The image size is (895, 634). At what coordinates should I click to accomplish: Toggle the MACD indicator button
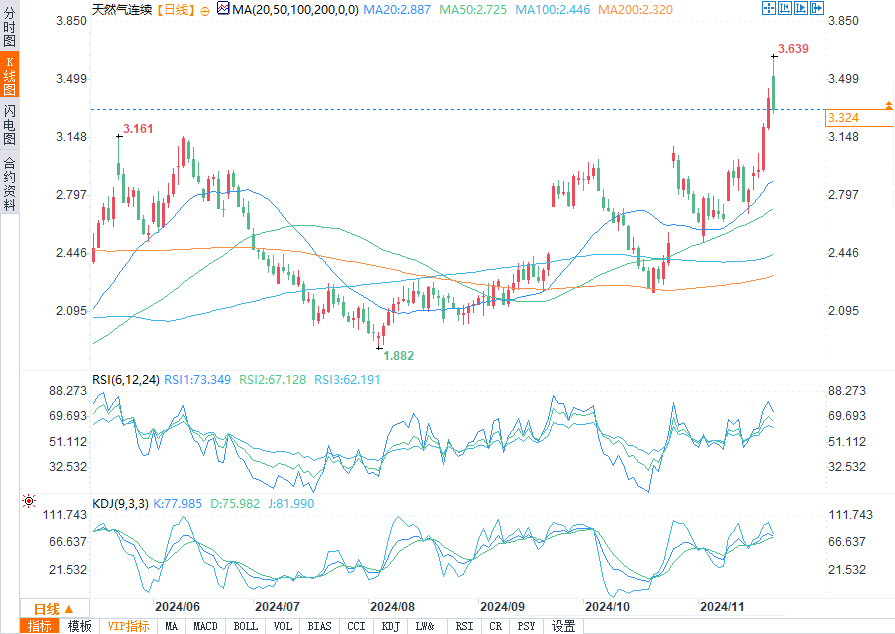point(205,626)
